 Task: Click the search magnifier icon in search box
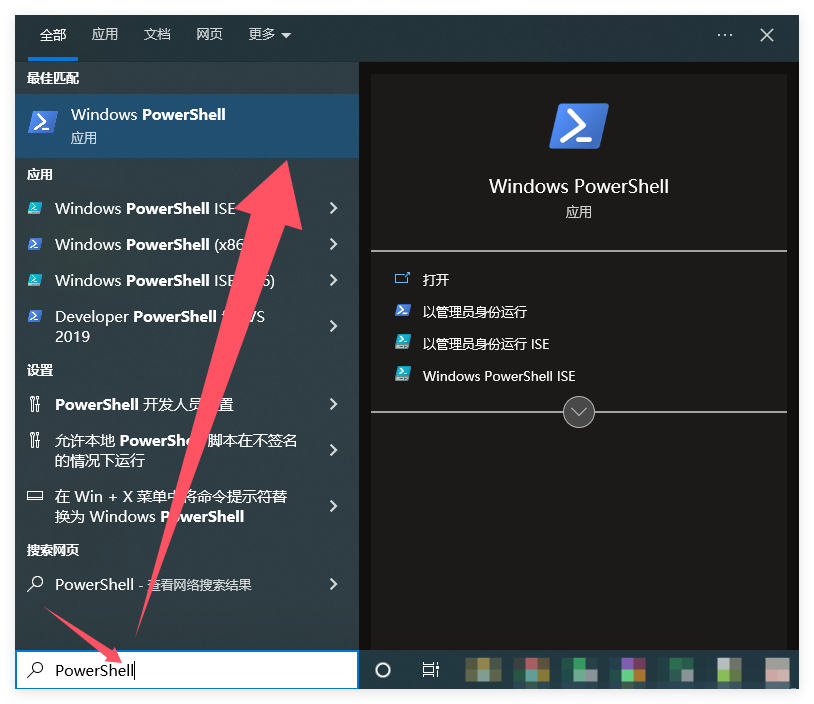[36, 670]
